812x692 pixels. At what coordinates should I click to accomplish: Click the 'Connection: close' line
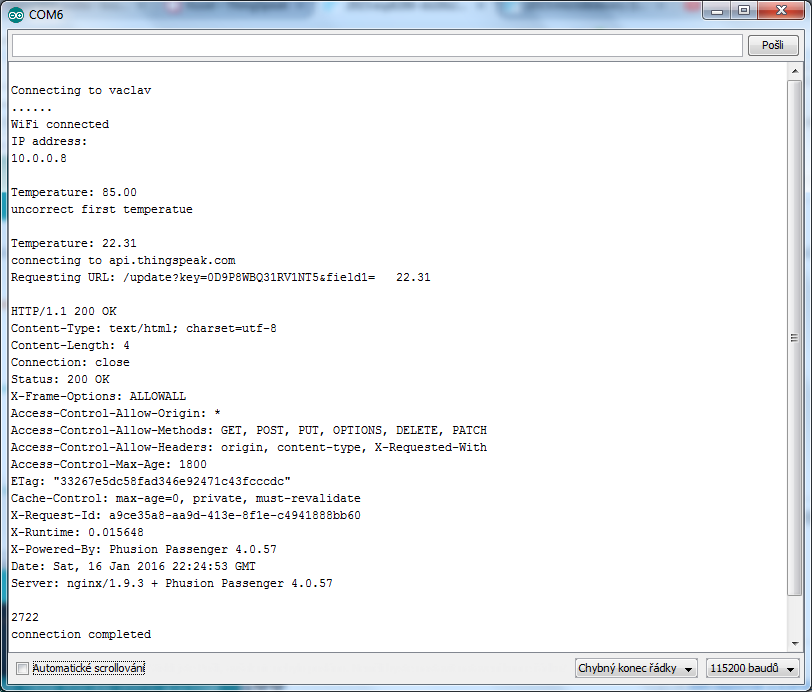70,363
